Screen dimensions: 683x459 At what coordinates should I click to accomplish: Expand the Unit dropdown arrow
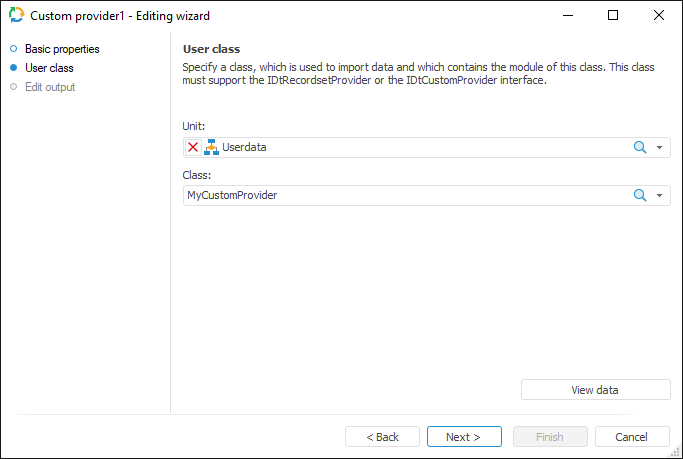[x=660, y=148]
